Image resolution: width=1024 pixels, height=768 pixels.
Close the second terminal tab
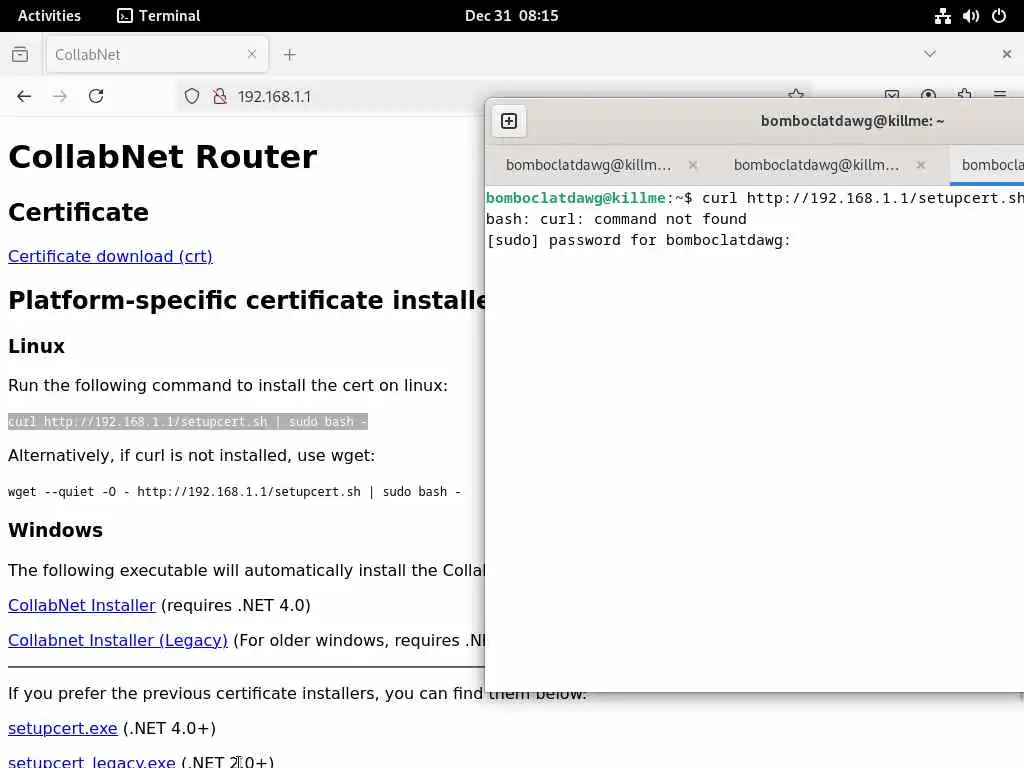(921, 165)
